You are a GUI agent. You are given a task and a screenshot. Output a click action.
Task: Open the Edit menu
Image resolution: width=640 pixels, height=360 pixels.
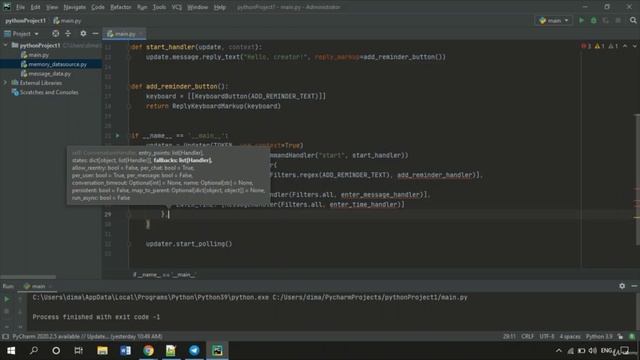click(35, 7)
